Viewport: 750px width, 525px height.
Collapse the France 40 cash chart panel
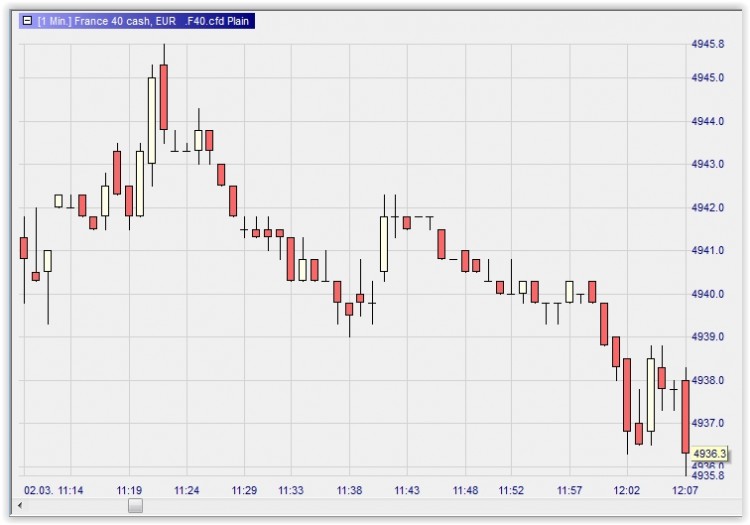(28, 21)
